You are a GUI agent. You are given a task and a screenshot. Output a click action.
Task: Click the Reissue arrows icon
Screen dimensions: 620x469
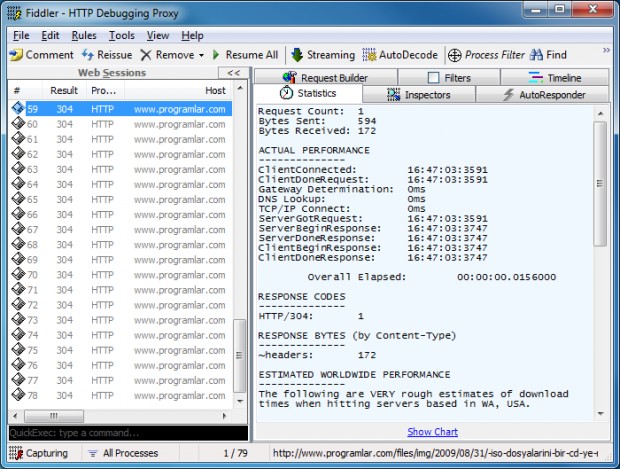[x=88, y=55]
